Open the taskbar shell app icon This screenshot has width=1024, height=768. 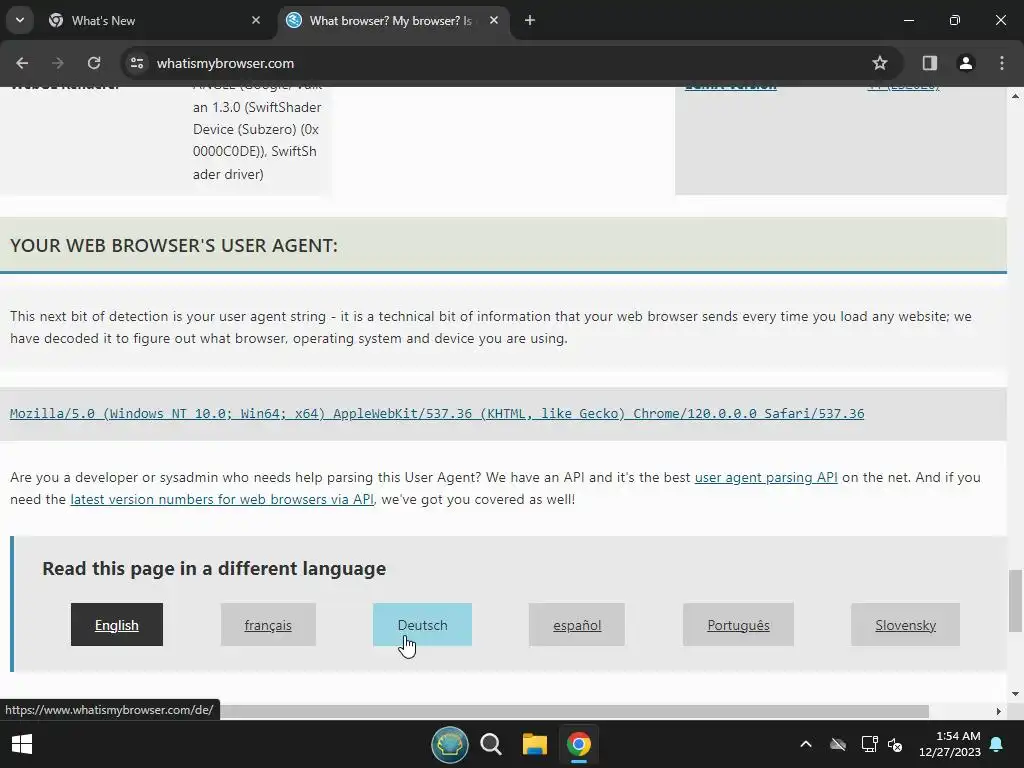click(450, 744)
